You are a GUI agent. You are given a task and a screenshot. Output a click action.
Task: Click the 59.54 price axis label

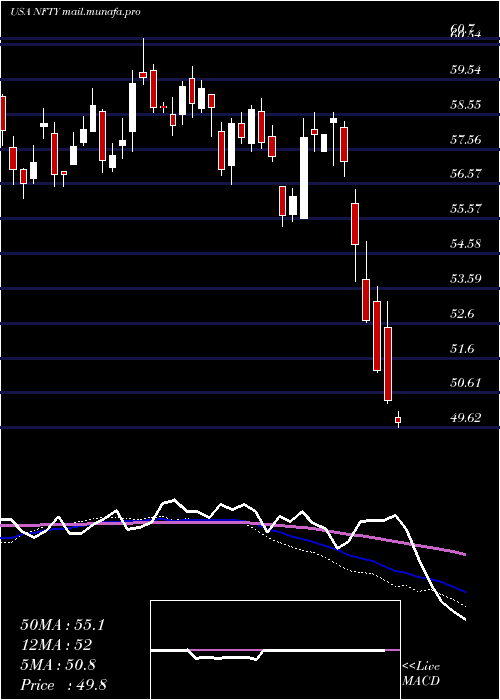(x=467, y=70)
